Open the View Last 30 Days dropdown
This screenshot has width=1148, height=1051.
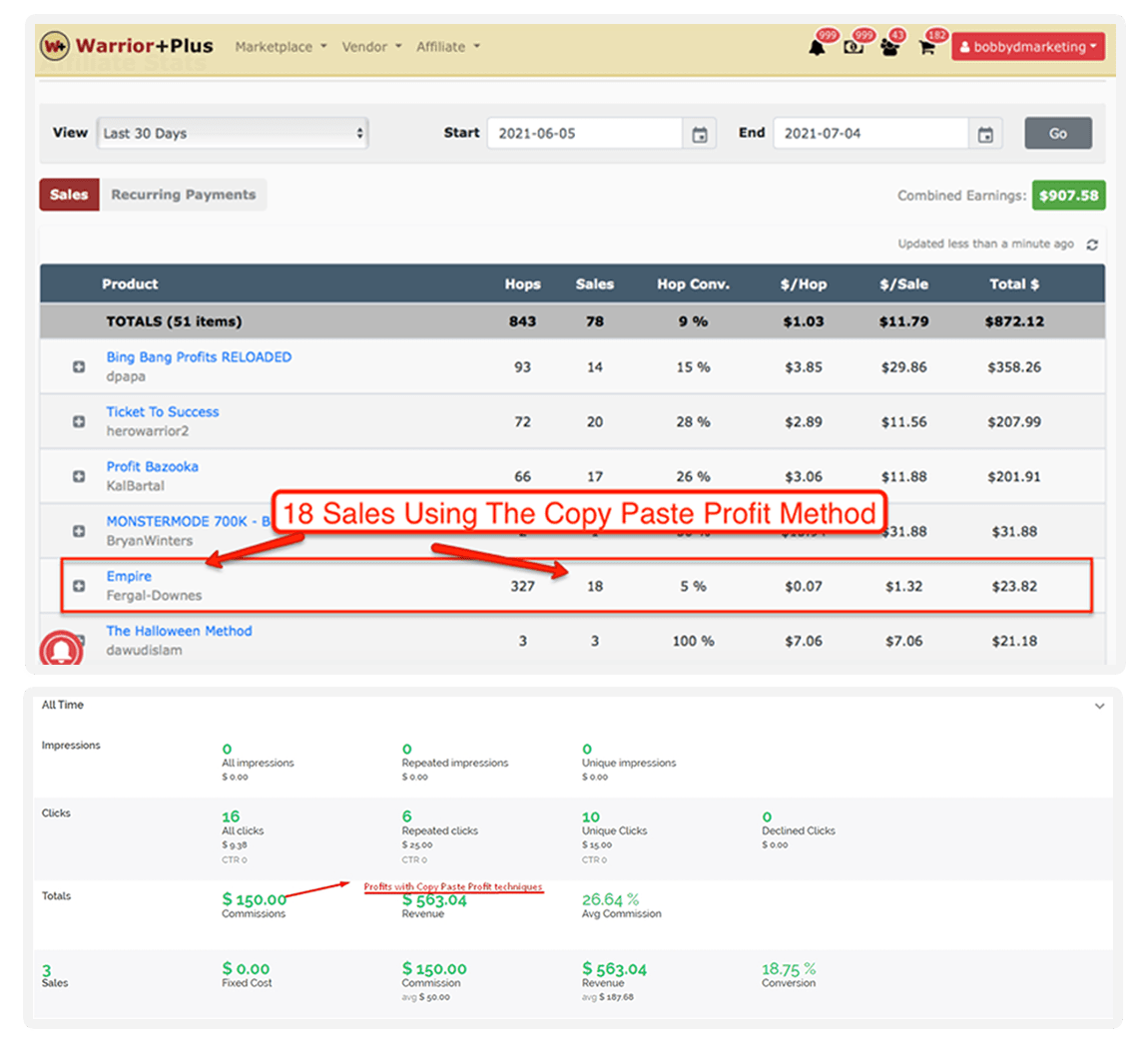coord(233,133)
